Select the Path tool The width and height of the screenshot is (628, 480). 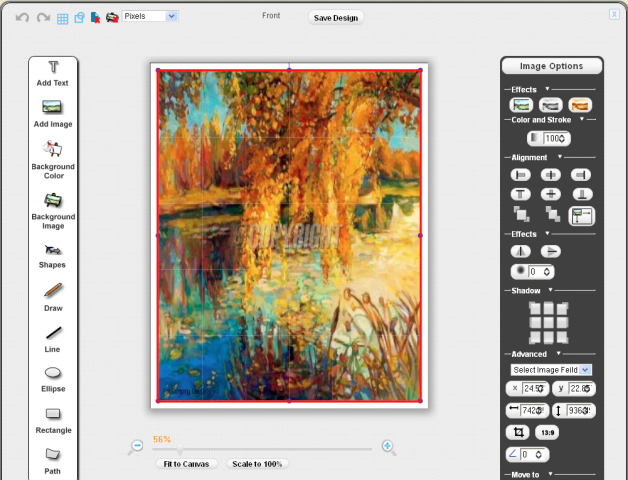pyautogui.click(x=52, y=461)
